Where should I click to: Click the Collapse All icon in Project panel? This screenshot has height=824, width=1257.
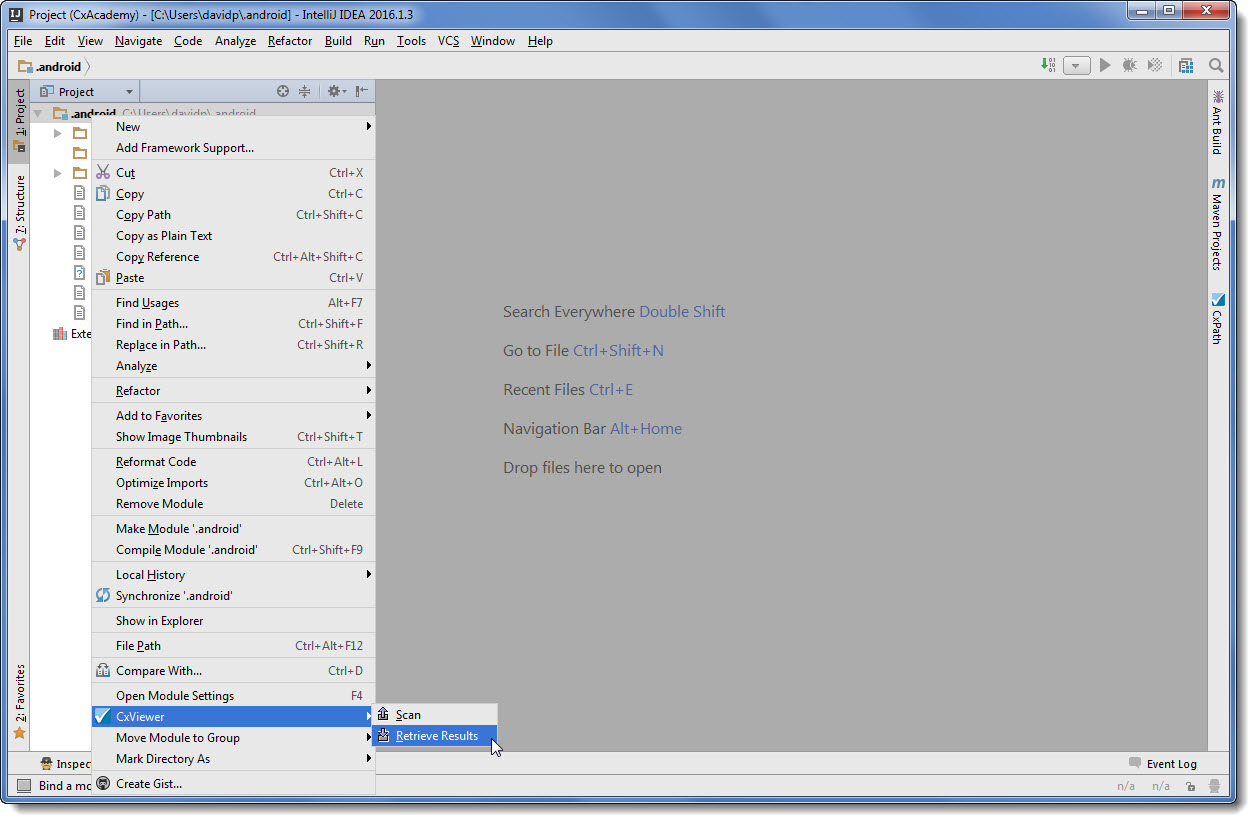(305, 91)
